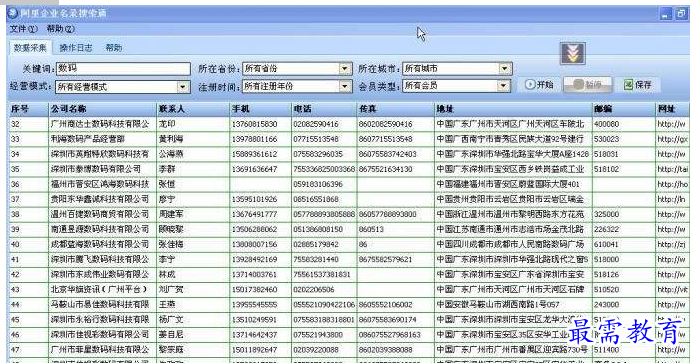Click the app icon in title bar
This screenshot has width=690, height=363.
click(13, 13)
